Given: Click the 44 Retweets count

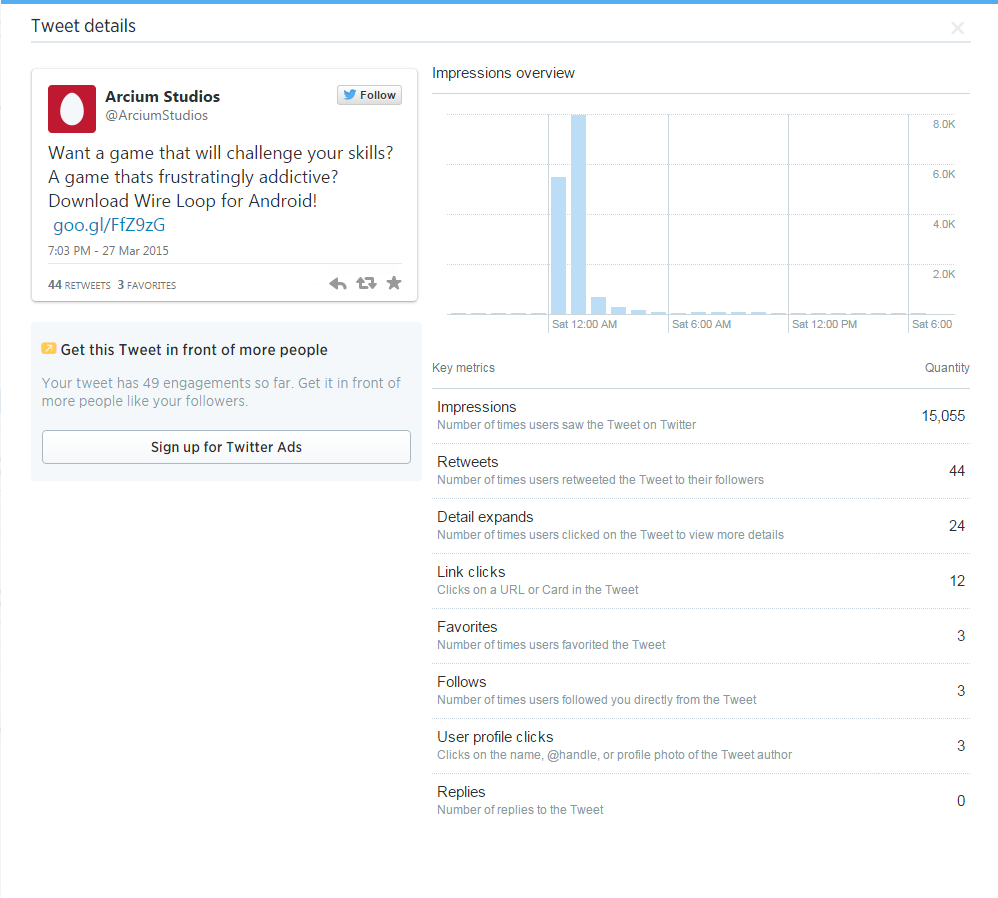Looking at the screenshot, I should (x=80, y=285).
